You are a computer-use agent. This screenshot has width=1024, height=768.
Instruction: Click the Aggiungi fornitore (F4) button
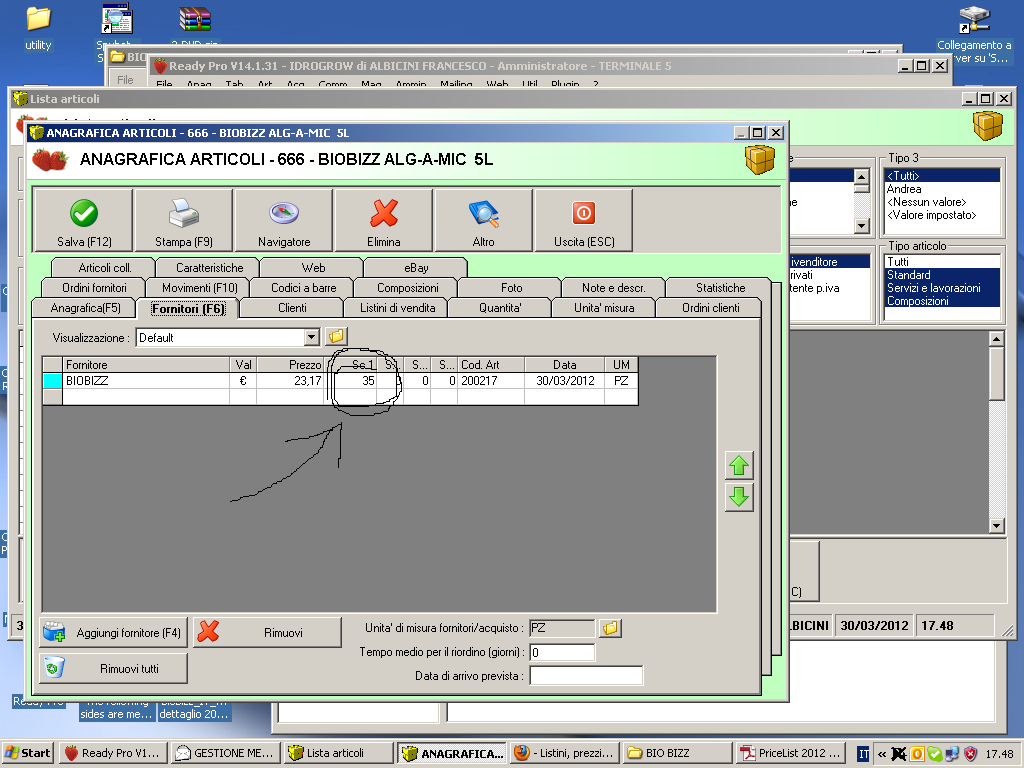click(114, 633)
